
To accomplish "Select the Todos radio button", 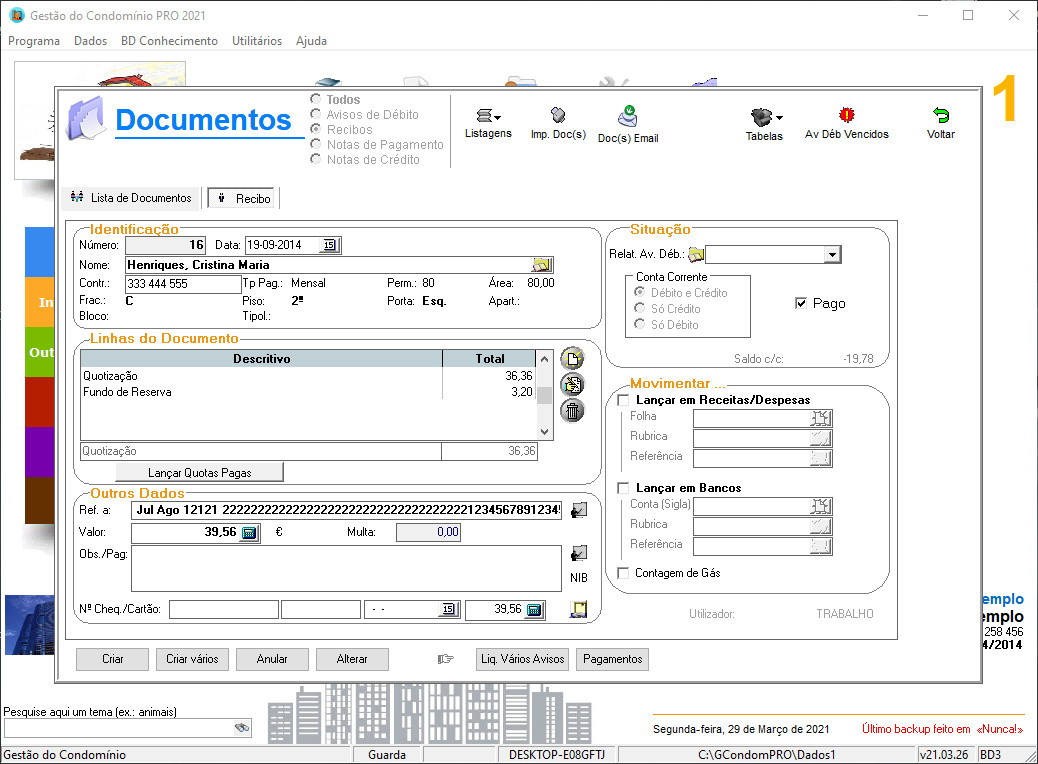I will (316, 99).
